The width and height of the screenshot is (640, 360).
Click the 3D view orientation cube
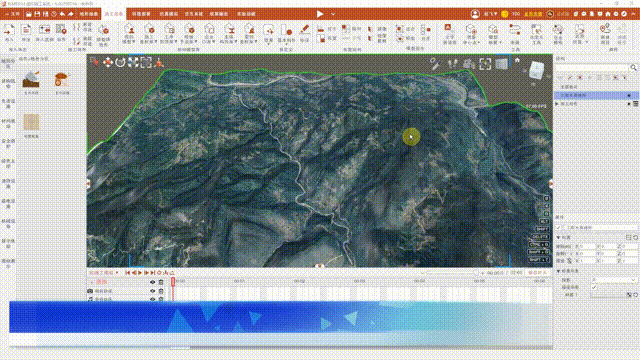[536, 70]
